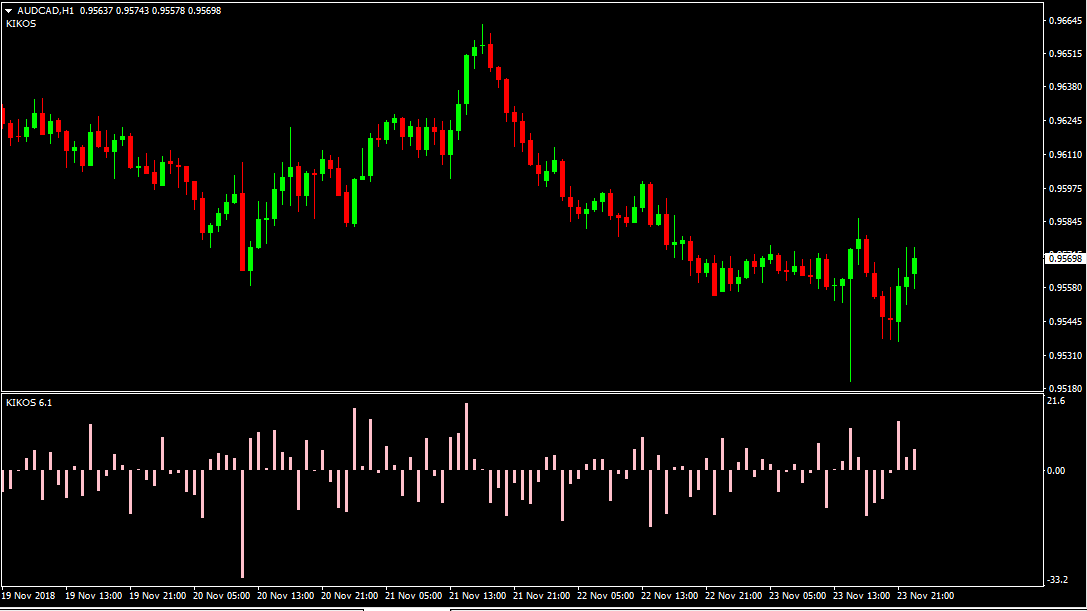
Task: Click the 0.96645 price scale label
Action: point(1062,20)
